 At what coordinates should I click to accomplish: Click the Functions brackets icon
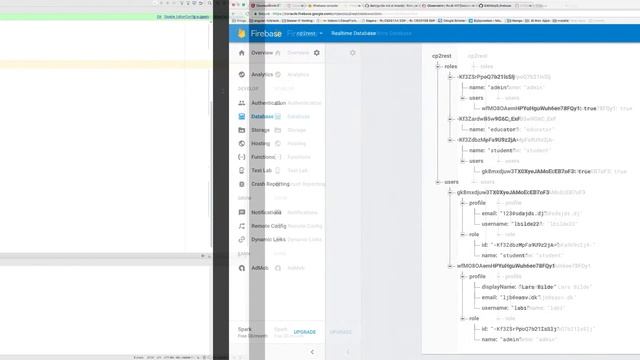pyautogui.click(x=242, y=157)
